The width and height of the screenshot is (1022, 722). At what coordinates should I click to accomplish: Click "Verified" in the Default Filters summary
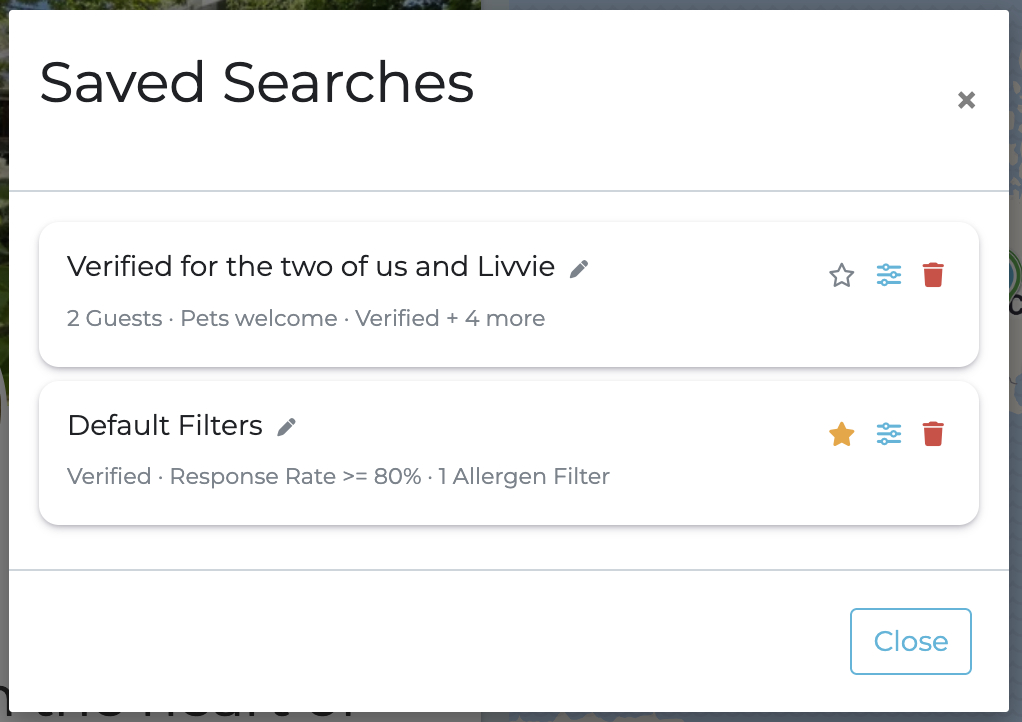point(109,477)
